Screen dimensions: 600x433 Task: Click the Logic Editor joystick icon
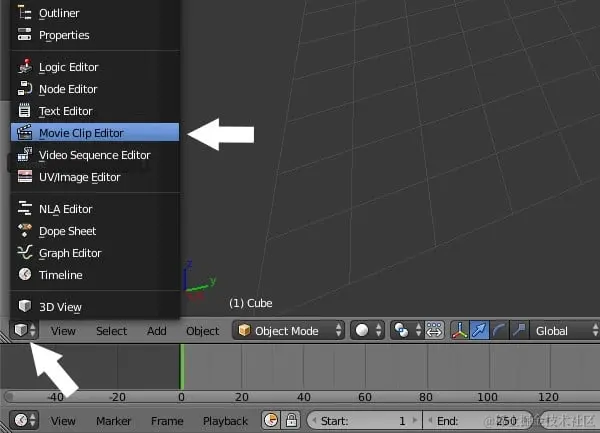(x=25, y=66)
